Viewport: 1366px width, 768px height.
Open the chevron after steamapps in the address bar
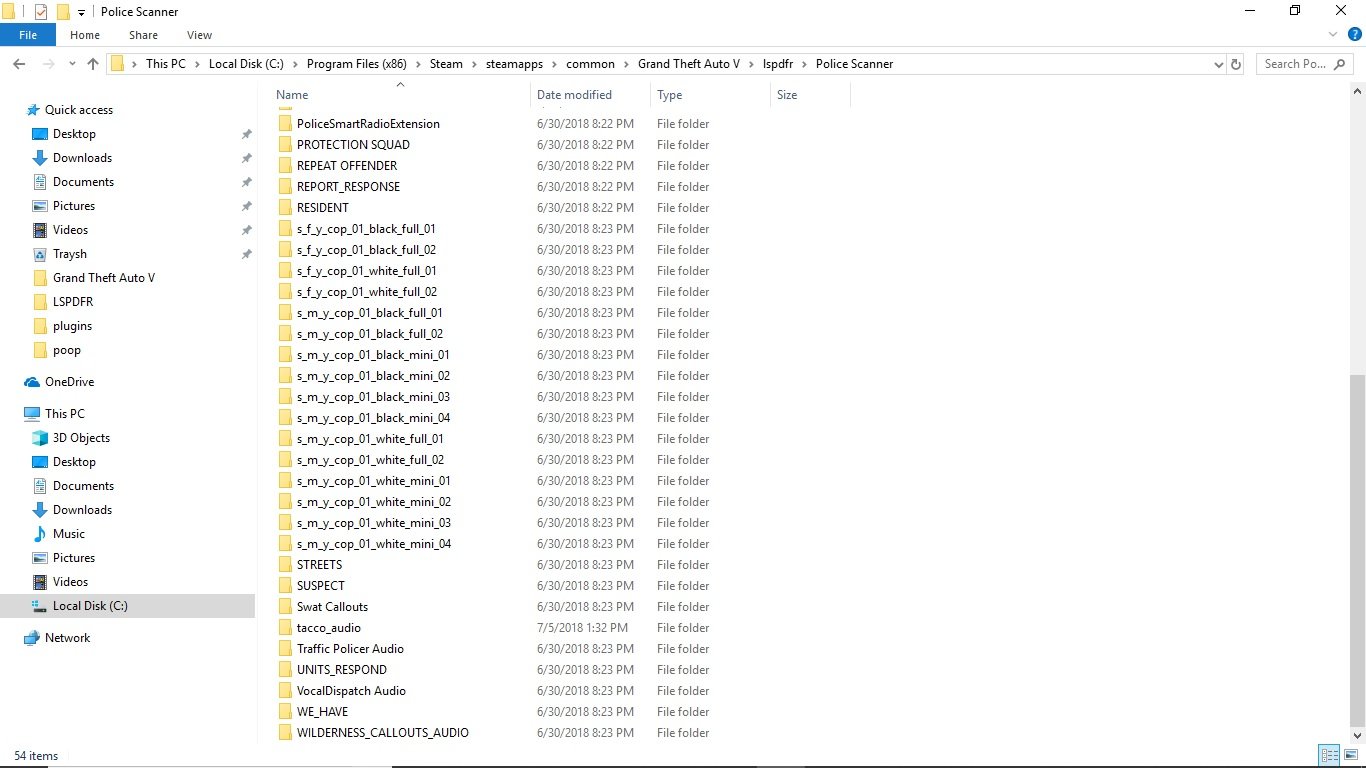[x=555, y=64]
